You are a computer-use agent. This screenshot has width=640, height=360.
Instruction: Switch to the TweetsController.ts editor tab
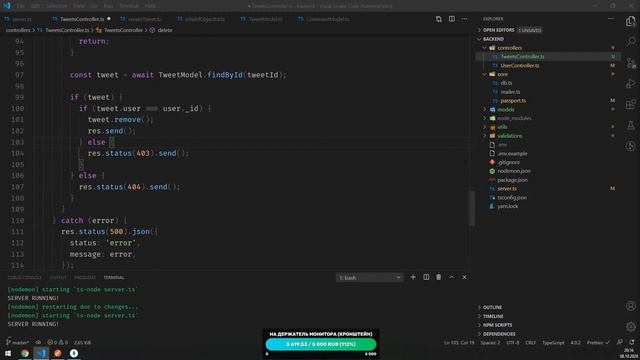(81, 19)
